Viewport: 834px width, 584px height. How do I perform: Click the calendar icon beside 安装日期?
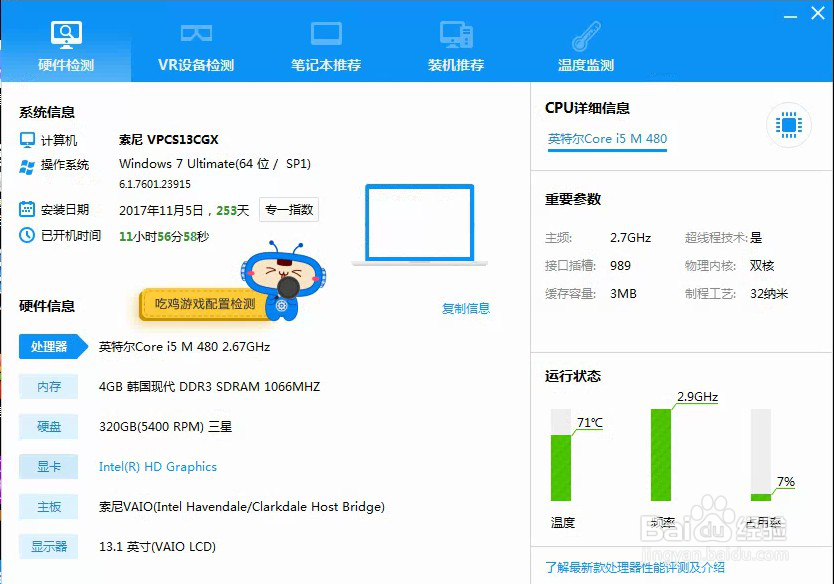[x=27, y=209]
